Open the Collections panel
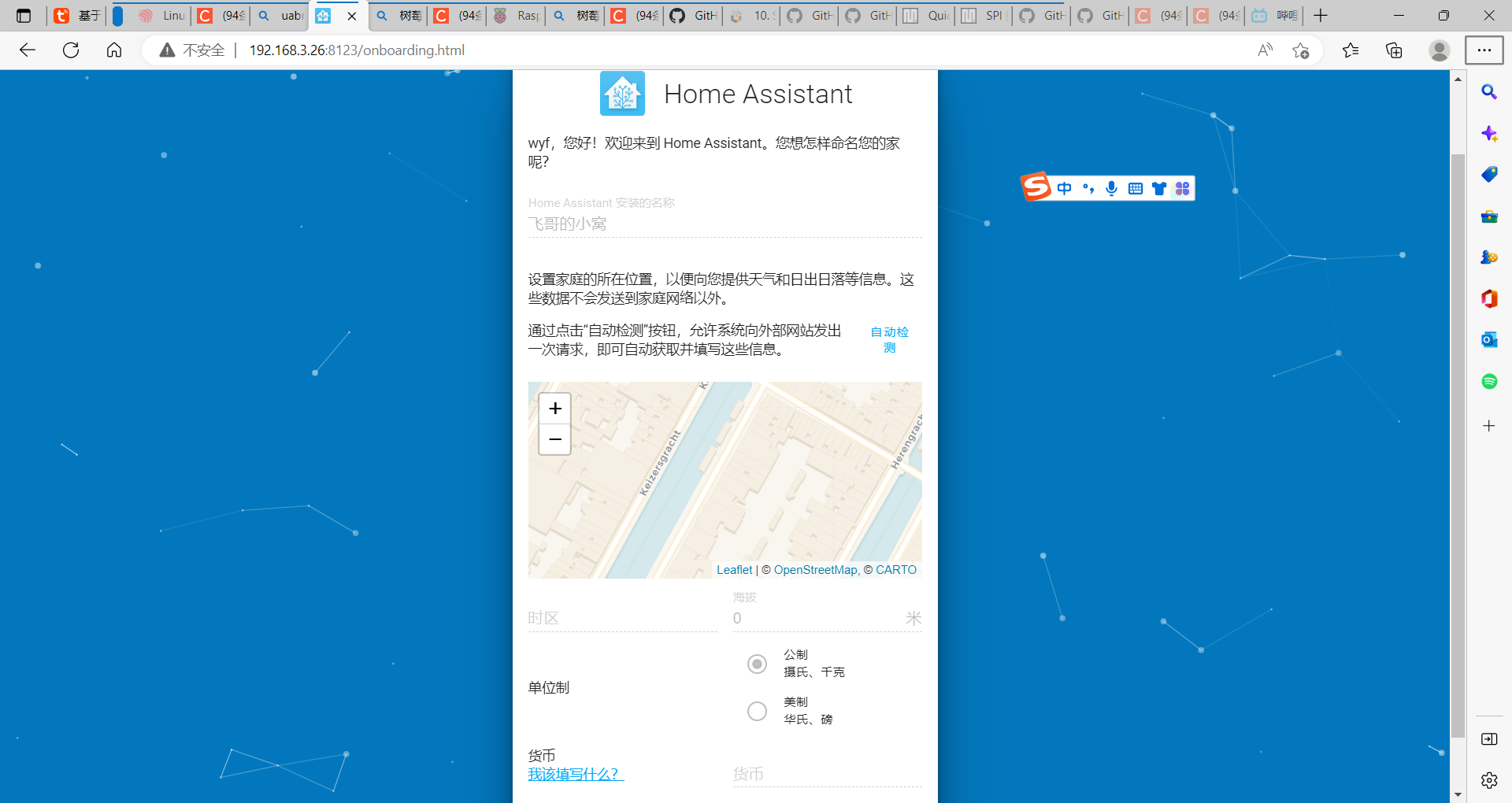This screenshot has height=803, width=1512. click(1394, 50)
